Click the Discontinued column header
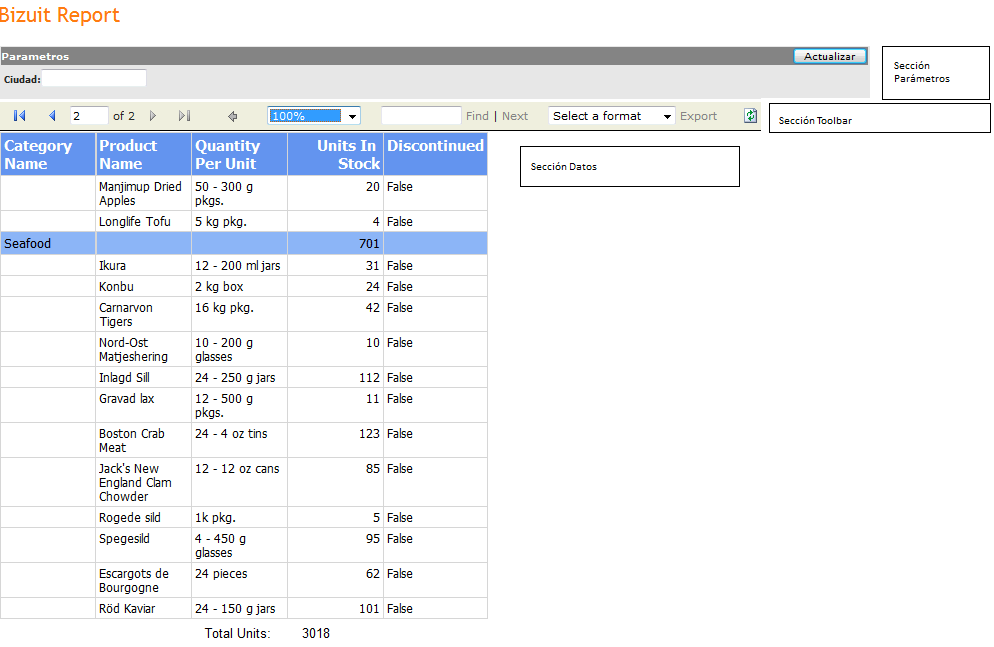The height and width of the screenshot is (647, 994). pos(435,146)
